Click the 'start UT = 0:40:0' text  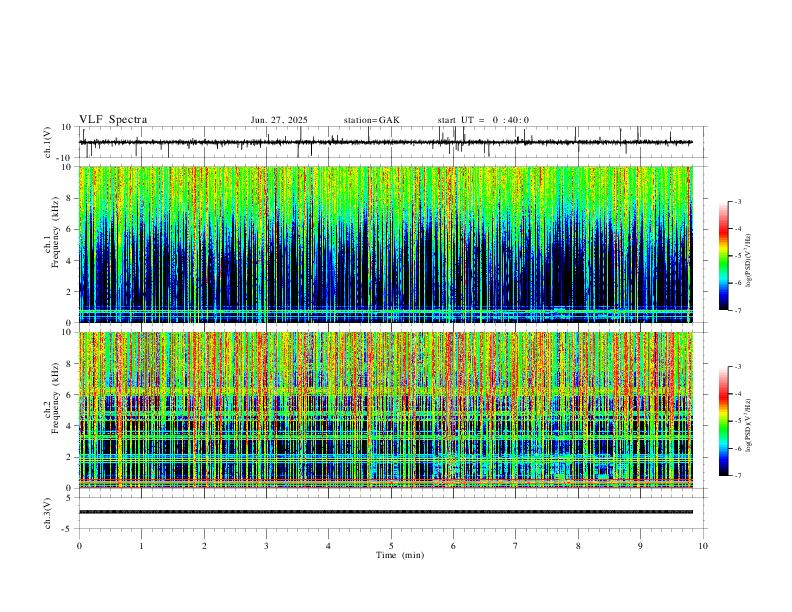click(483, 120)
